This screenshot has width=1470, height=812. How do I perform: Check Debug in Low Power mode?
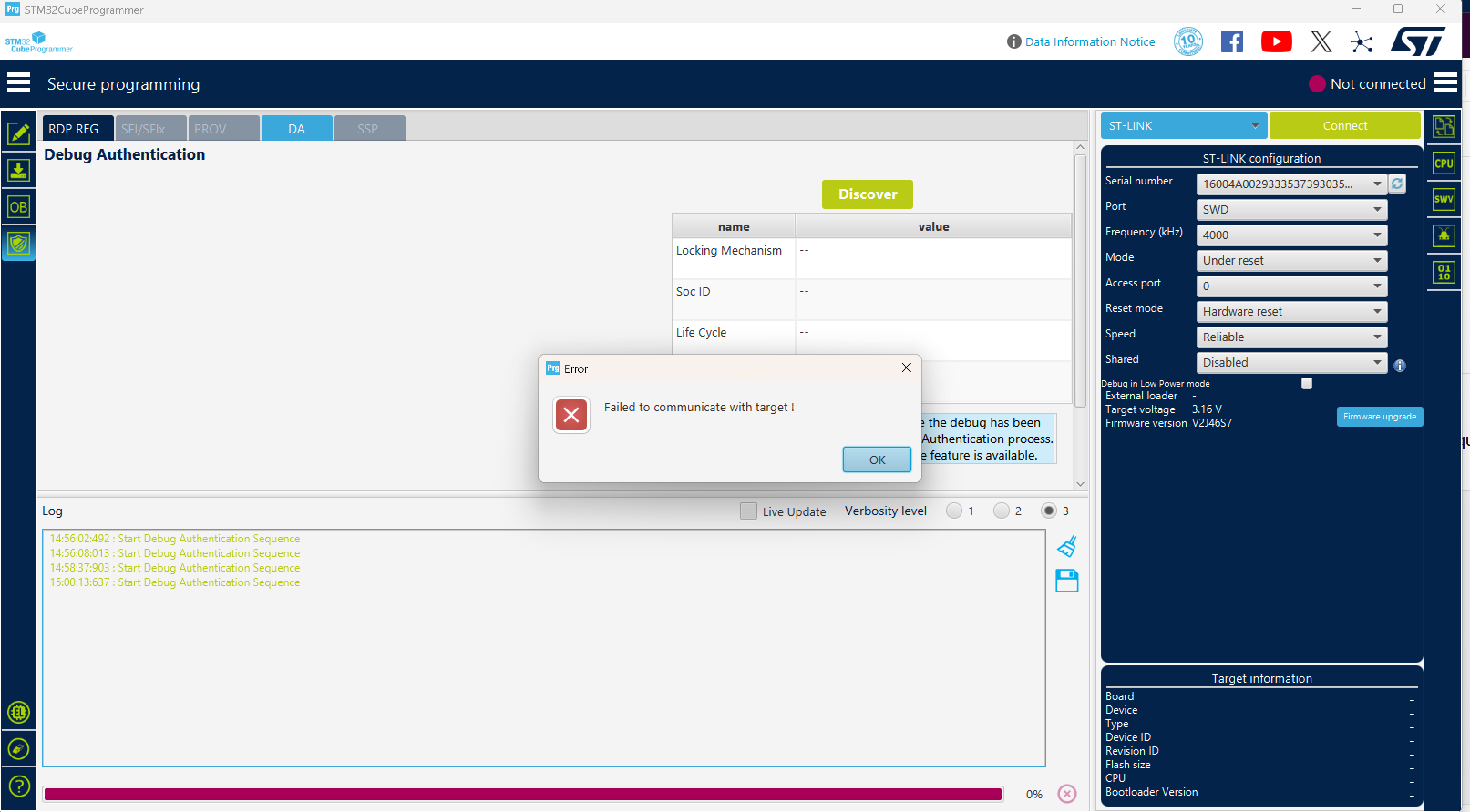pyautogui.click(x=1307, y=383)
